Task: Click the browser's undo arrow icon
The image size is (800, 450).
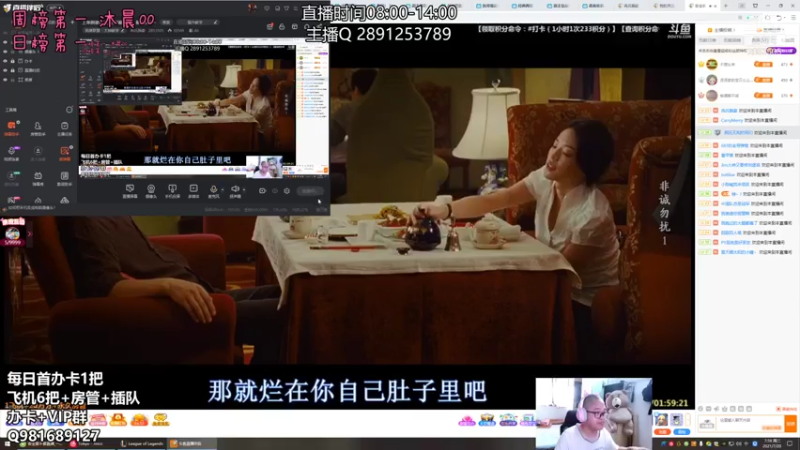Action: (779, 17)
